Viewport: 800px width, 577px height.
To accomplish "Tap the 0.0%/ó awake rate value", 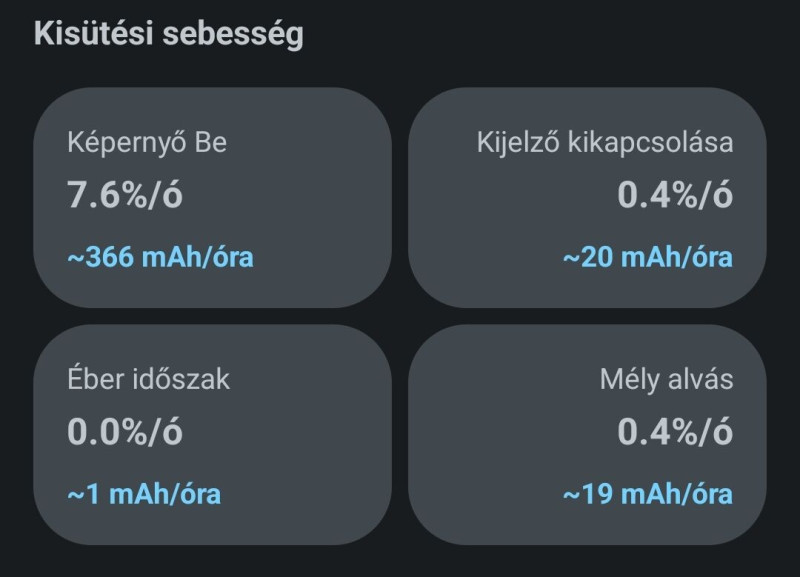I will tap(125, 432).
